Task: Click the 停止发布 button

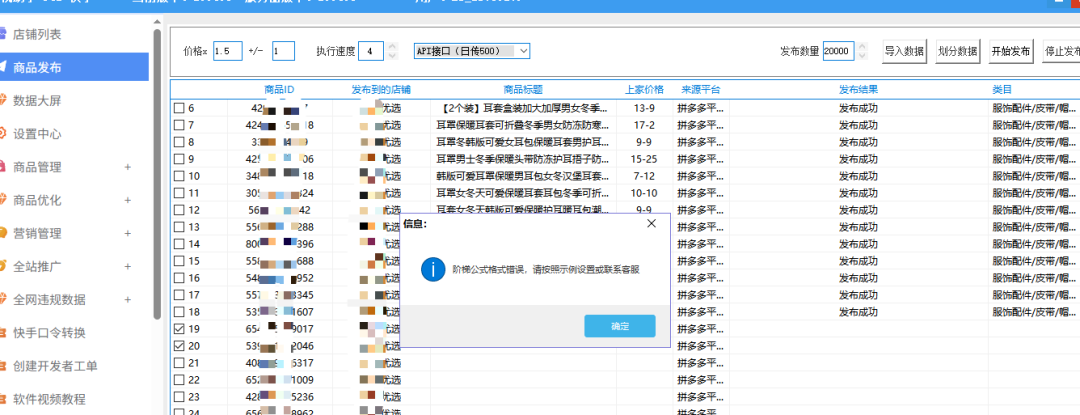Action: point(1061,52)
